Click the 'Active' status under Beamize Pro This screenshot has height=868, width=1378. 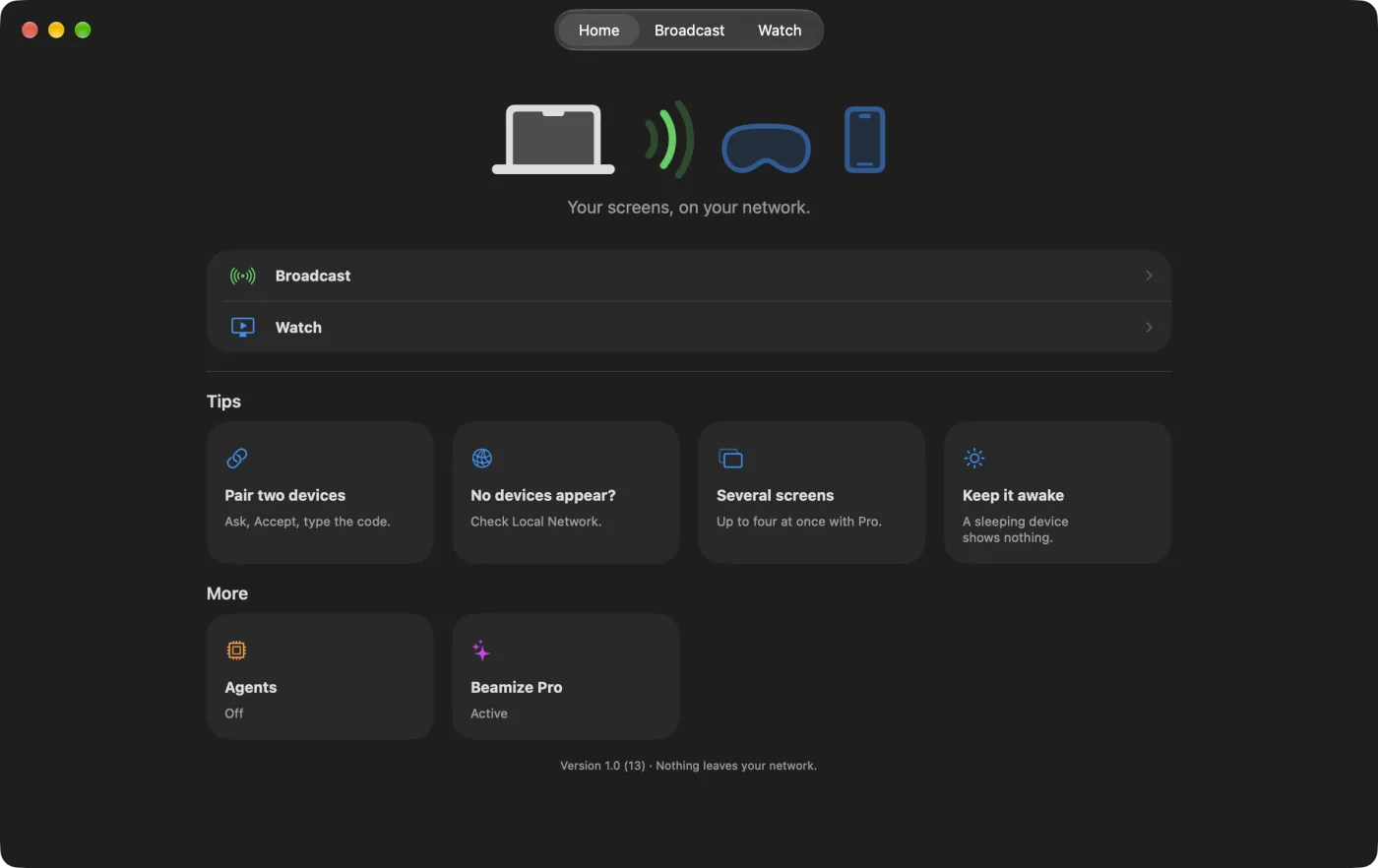coord(489,713)
